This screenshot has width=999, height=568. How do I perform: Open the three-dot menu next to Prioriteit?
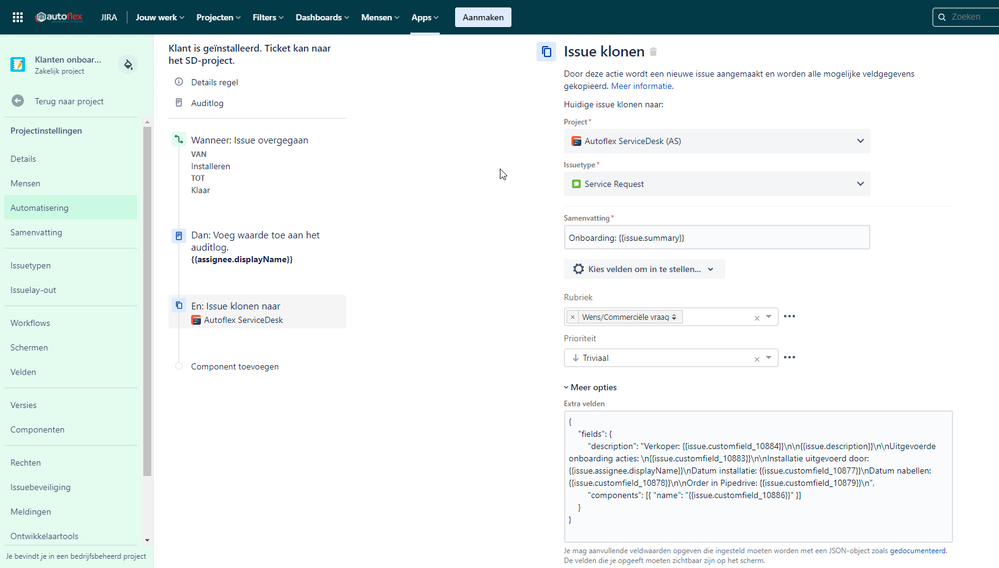tap(789, 357)
